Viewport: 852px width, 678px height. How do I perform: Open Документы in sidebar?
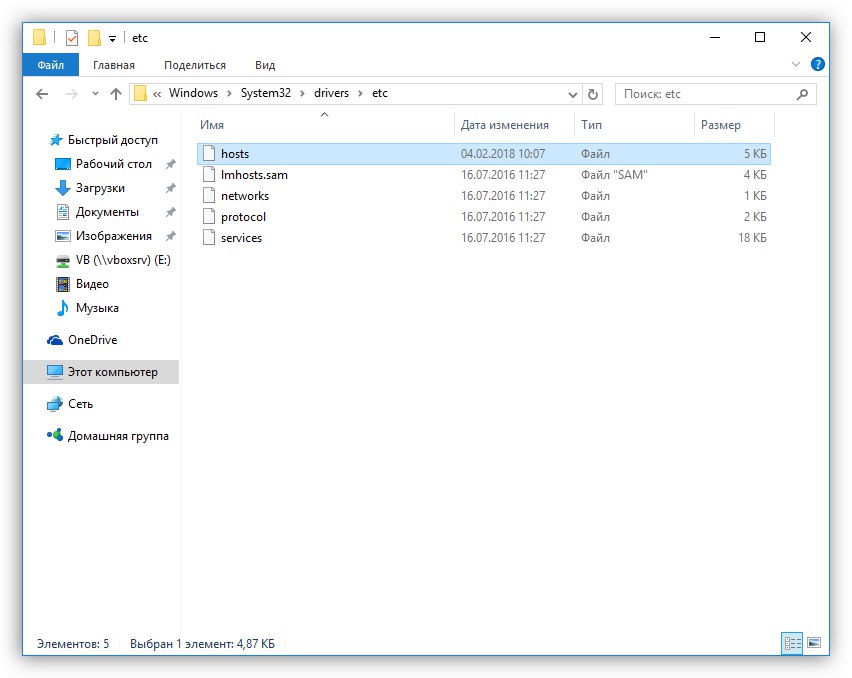tap(107, 212)
